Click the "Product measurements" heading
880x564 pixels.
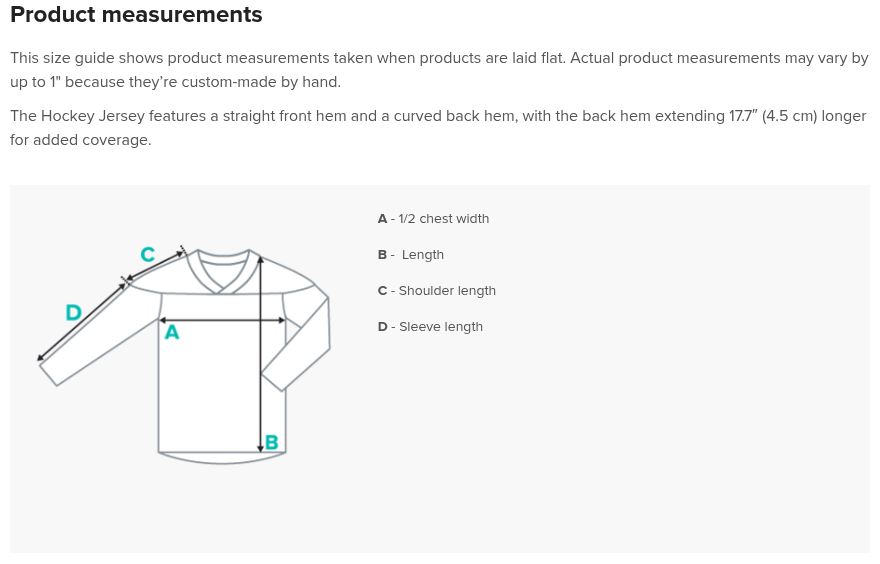point(136,15)
